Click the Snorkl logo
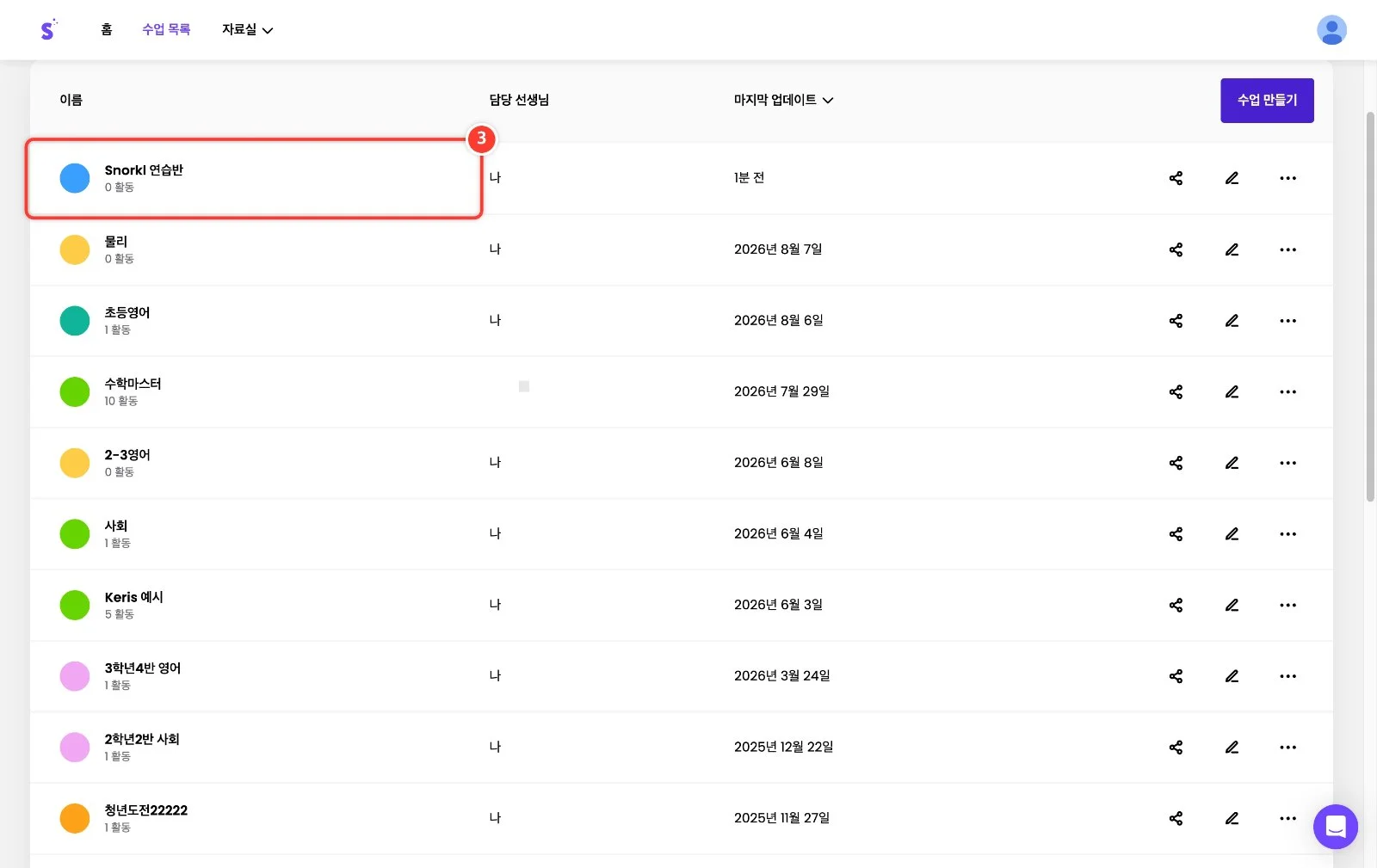 (x=48, y=29)
